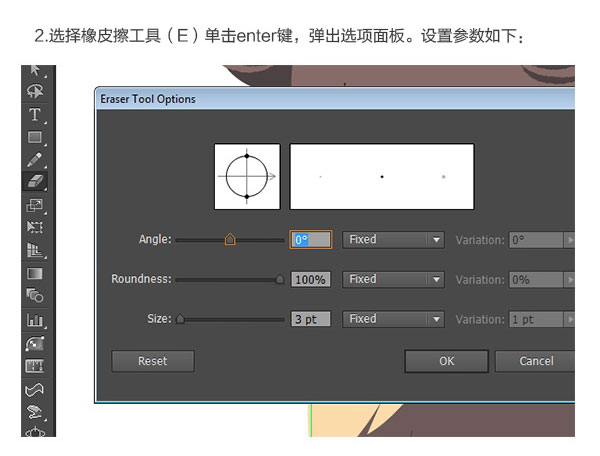Select the Rectangle tool
The width and height of the screenshot is (600, 456).
[x=35, y=137]
